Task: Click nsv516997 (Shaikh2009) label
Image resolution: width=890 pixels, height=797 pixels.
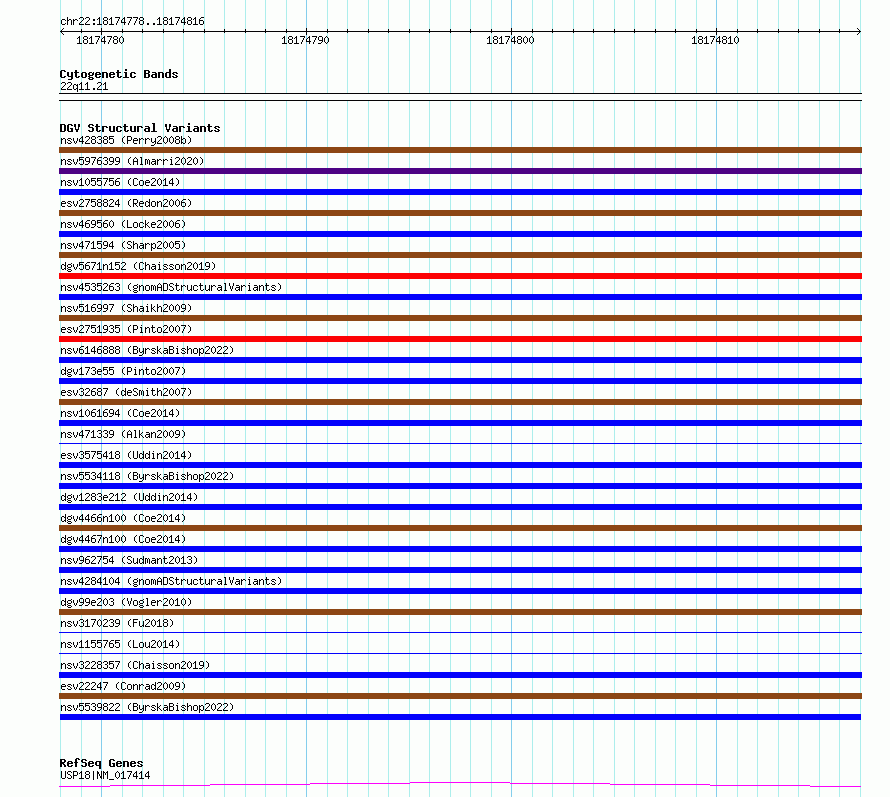Action: 126,308
